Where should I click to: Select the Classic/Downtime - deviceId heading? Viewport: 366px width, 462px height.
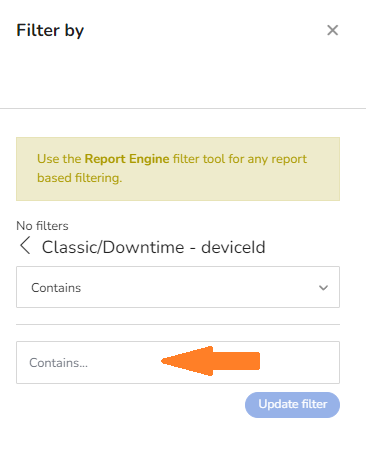pos(154,247)
